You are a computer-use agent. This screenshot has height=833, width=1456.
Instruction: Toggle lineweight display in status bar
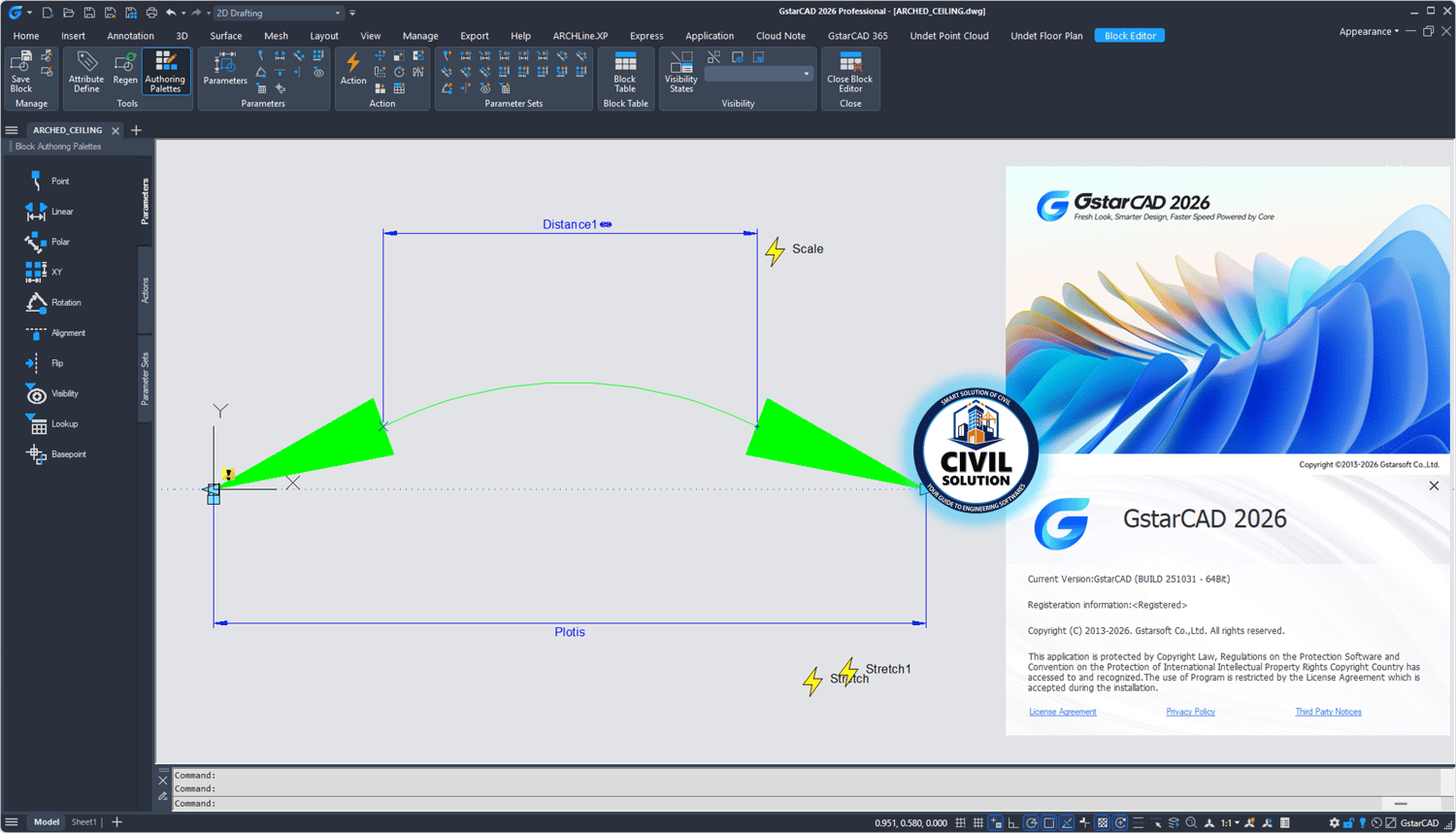[1139, 823]
